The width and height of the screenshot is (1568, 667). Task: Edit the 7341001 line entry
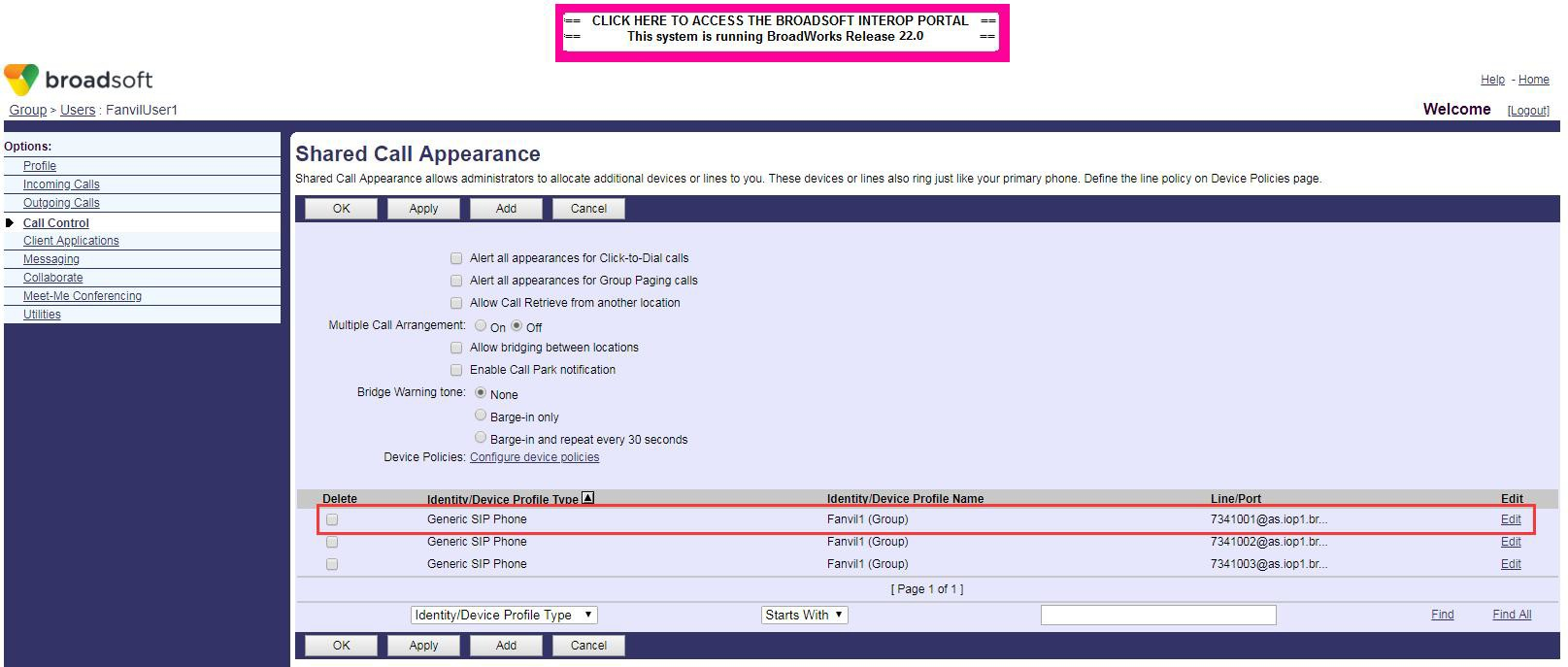(x=1511, y=519)
